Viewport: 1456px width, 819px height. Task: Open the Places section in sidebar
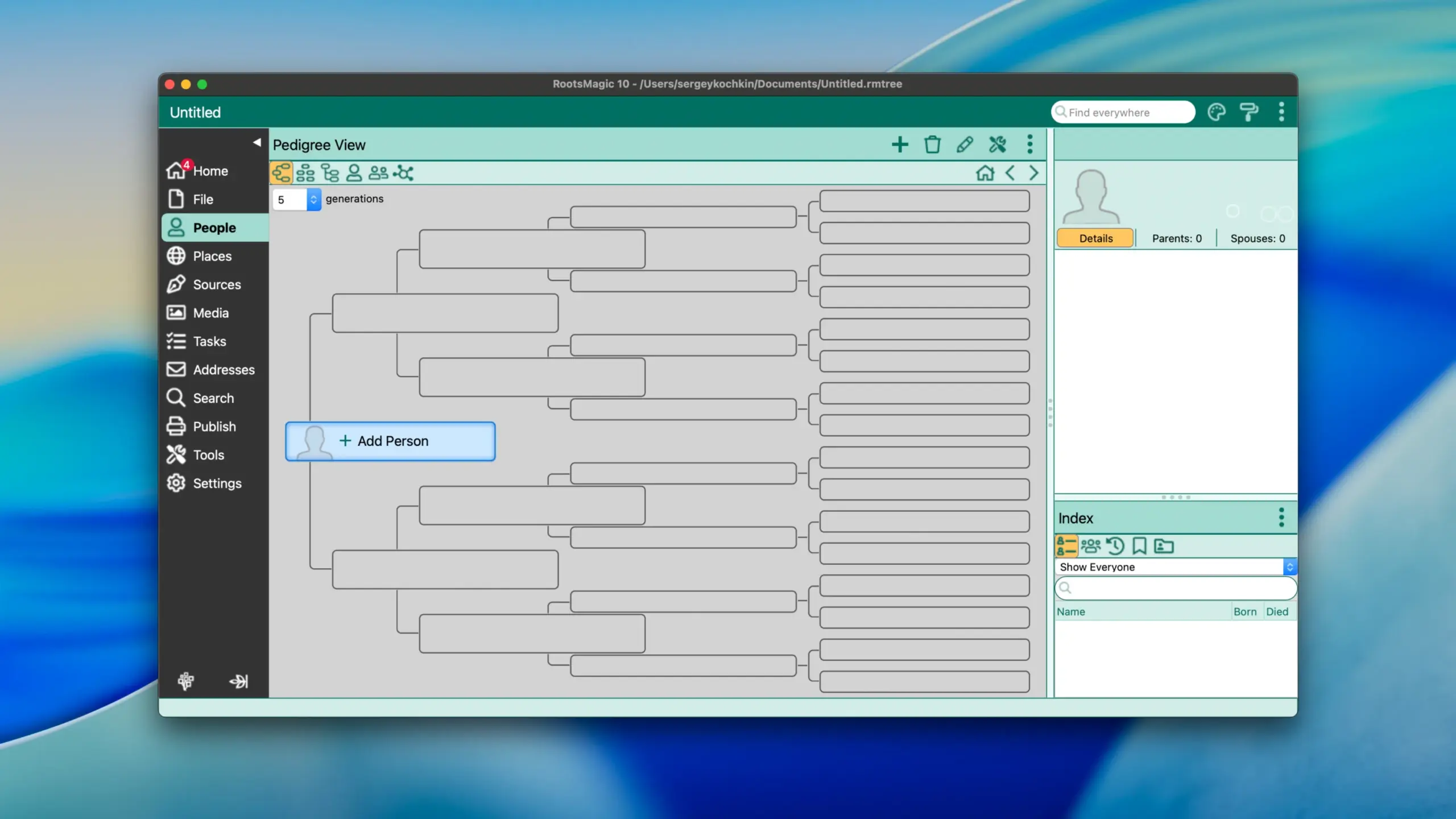point(212,257)
